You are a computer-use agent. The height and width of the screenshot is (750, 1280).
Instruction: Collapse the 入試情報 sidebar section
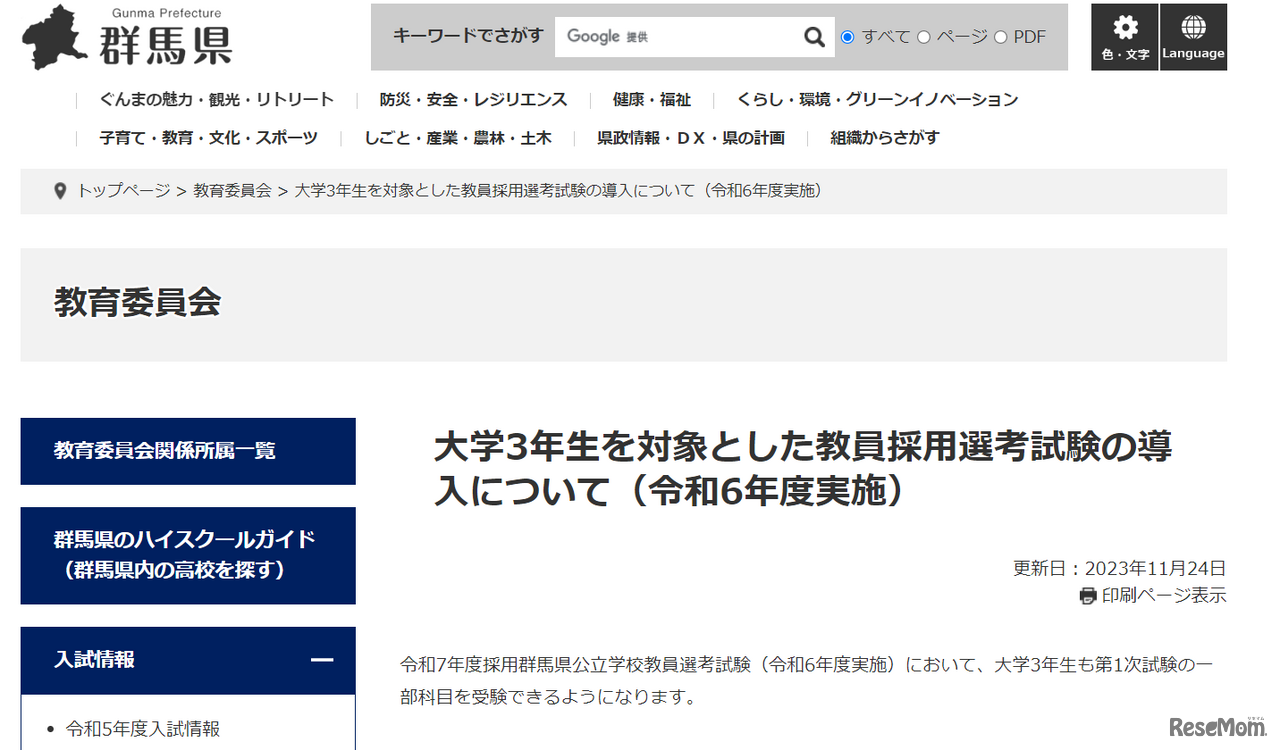321,660
